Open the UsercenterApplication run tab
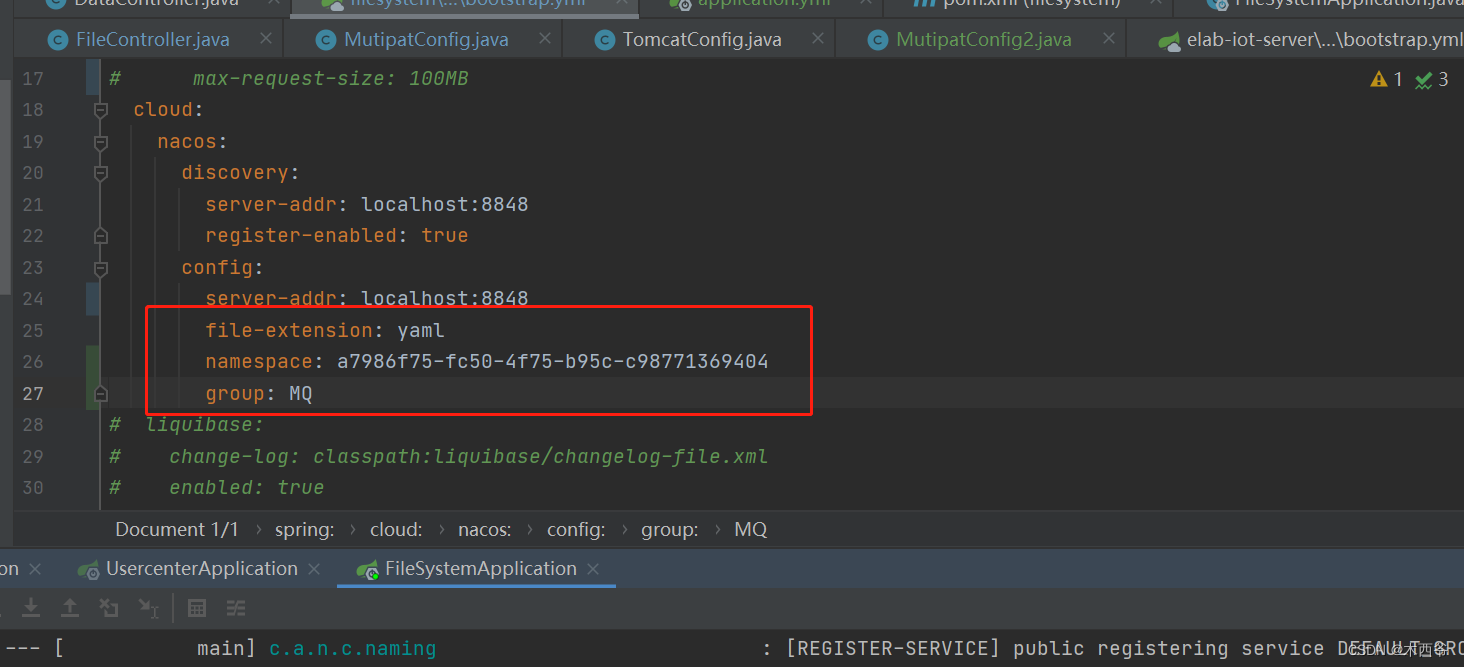1464x667 pixels. coord(199,568)
